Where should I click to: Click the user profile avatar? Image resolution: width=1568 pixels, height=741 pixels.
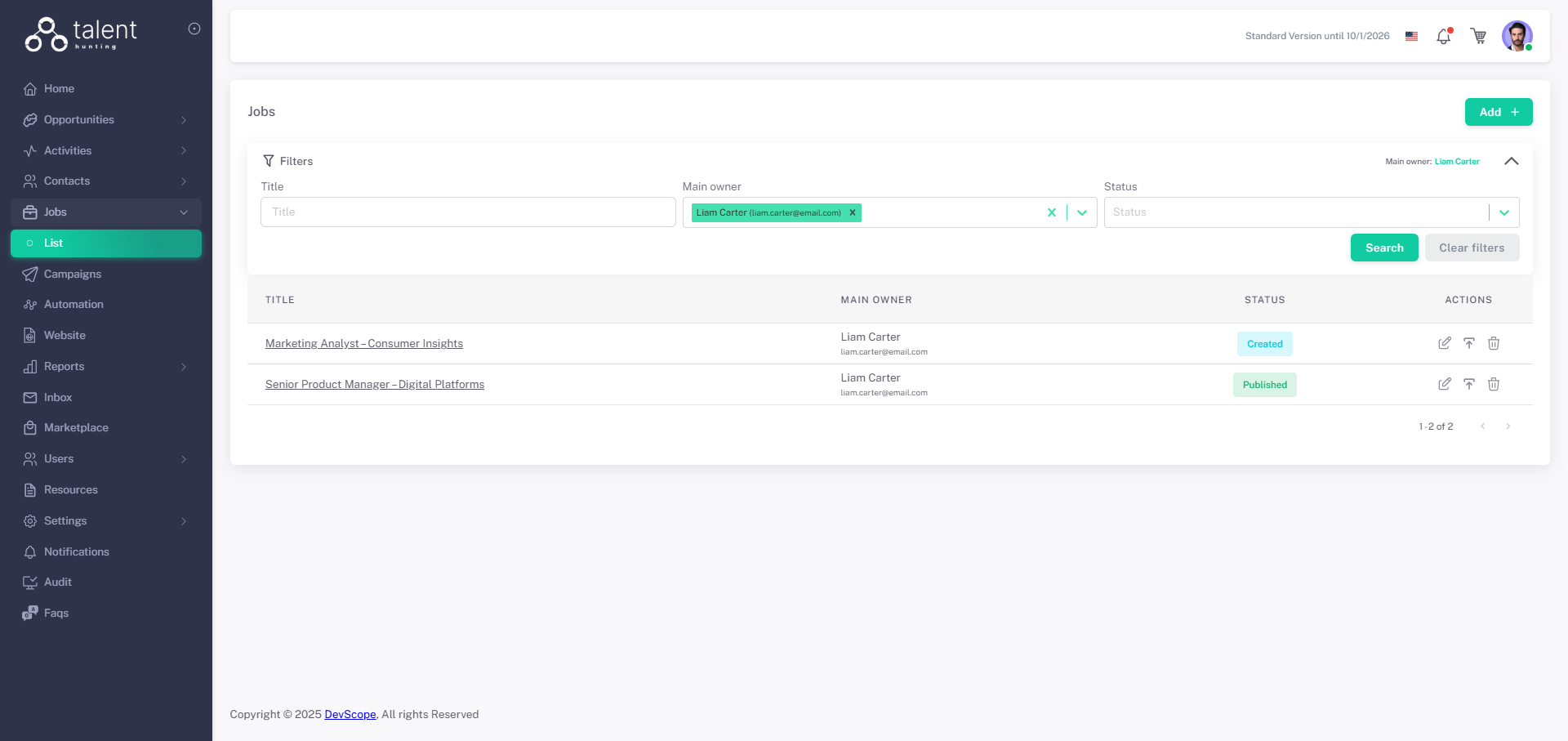1517,37
